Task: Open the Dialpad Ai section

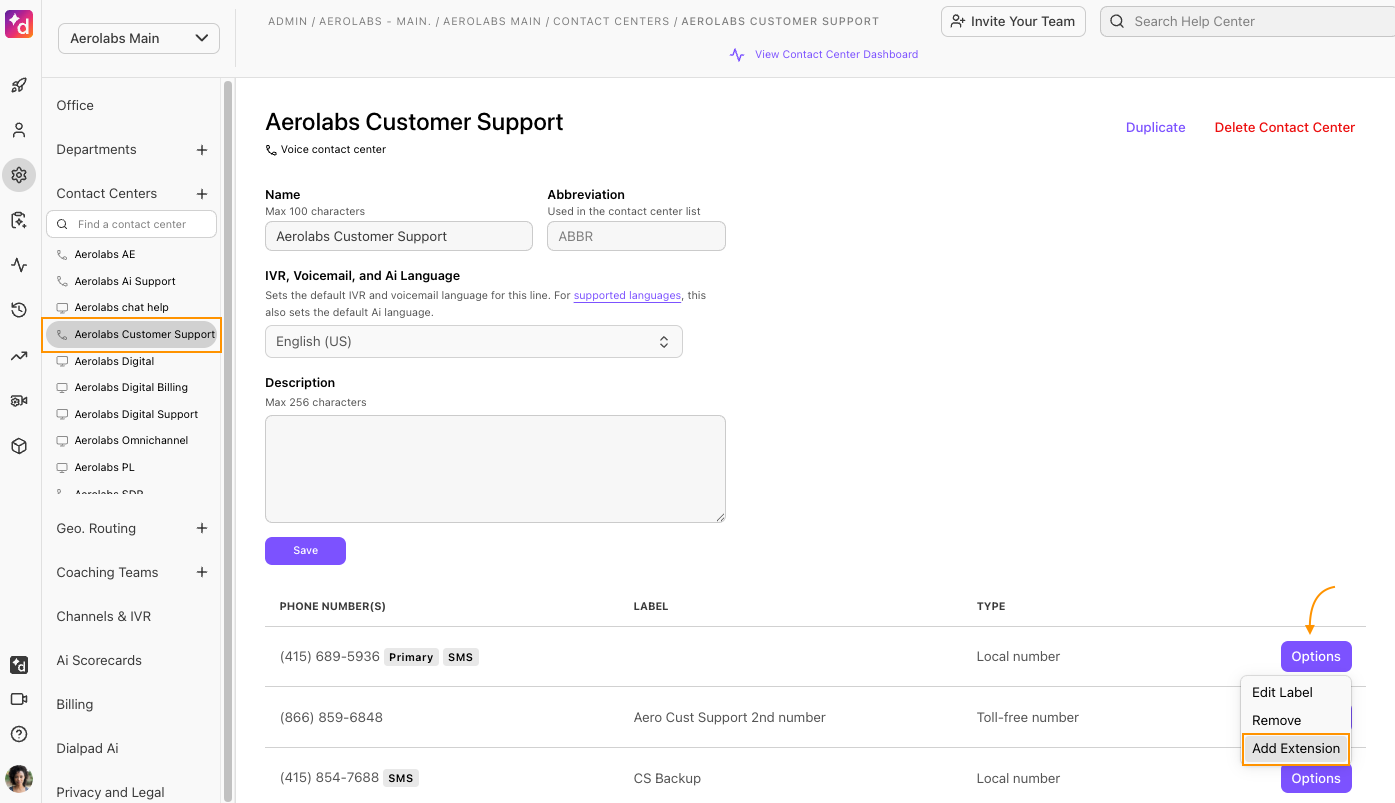Action: pos(87,749)
